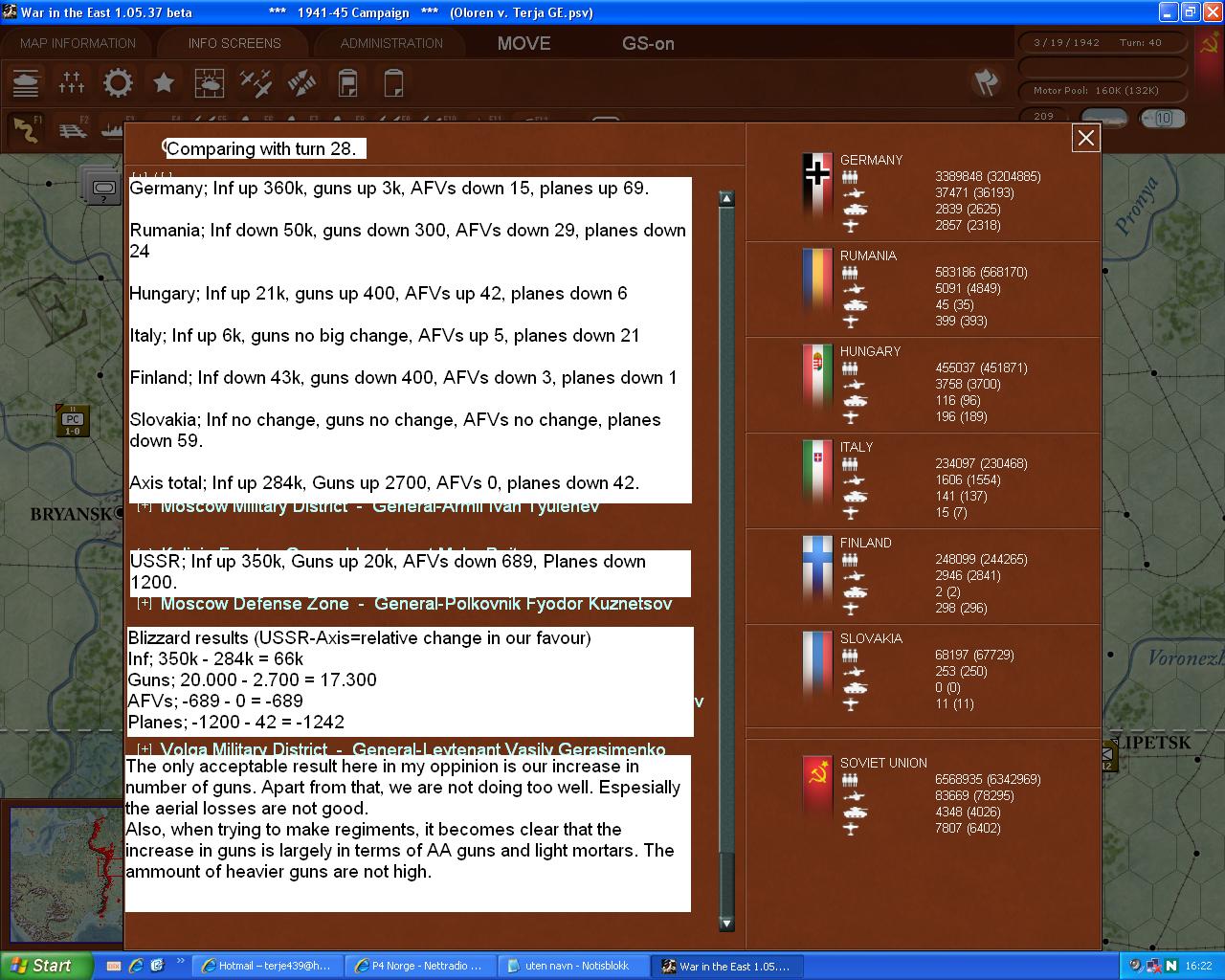Switch to Hotmail taskbar window
The image size is (1225, 980).
click(265, 966)
